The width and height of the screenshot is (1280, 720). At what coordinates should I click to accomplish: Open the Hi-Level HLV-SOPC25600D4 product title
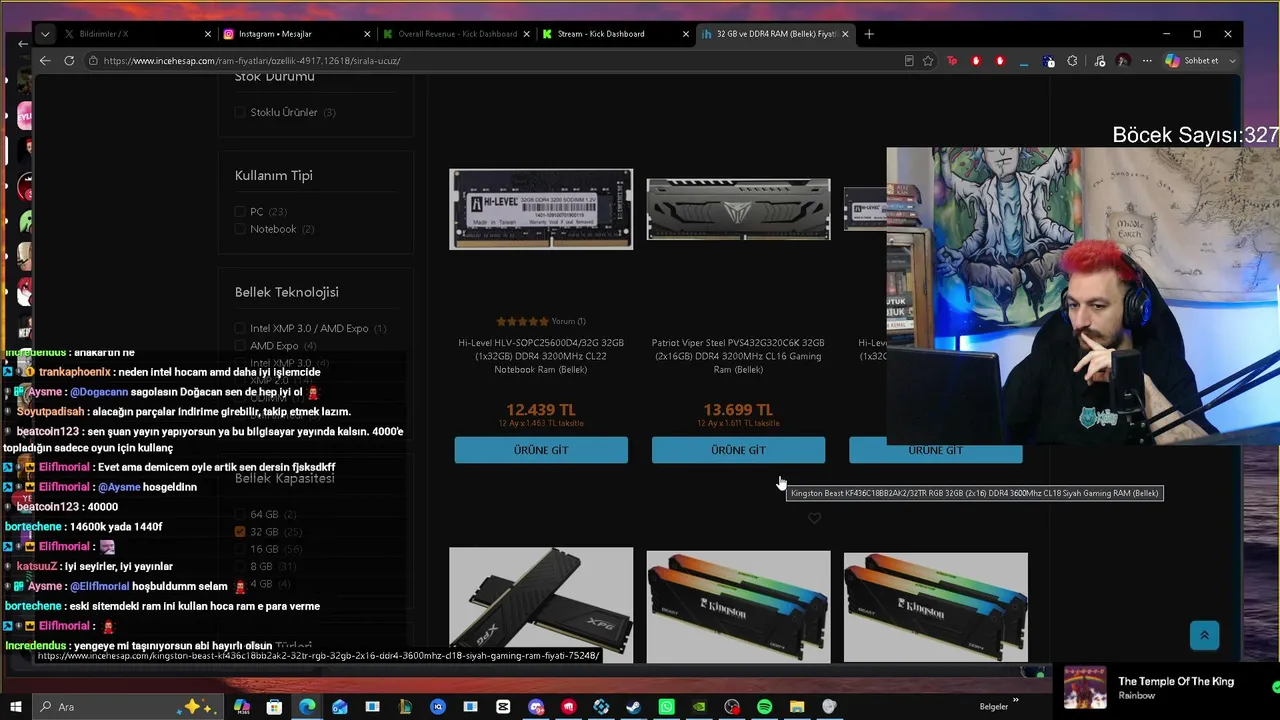pyautogui.click(x=541, y=356)
